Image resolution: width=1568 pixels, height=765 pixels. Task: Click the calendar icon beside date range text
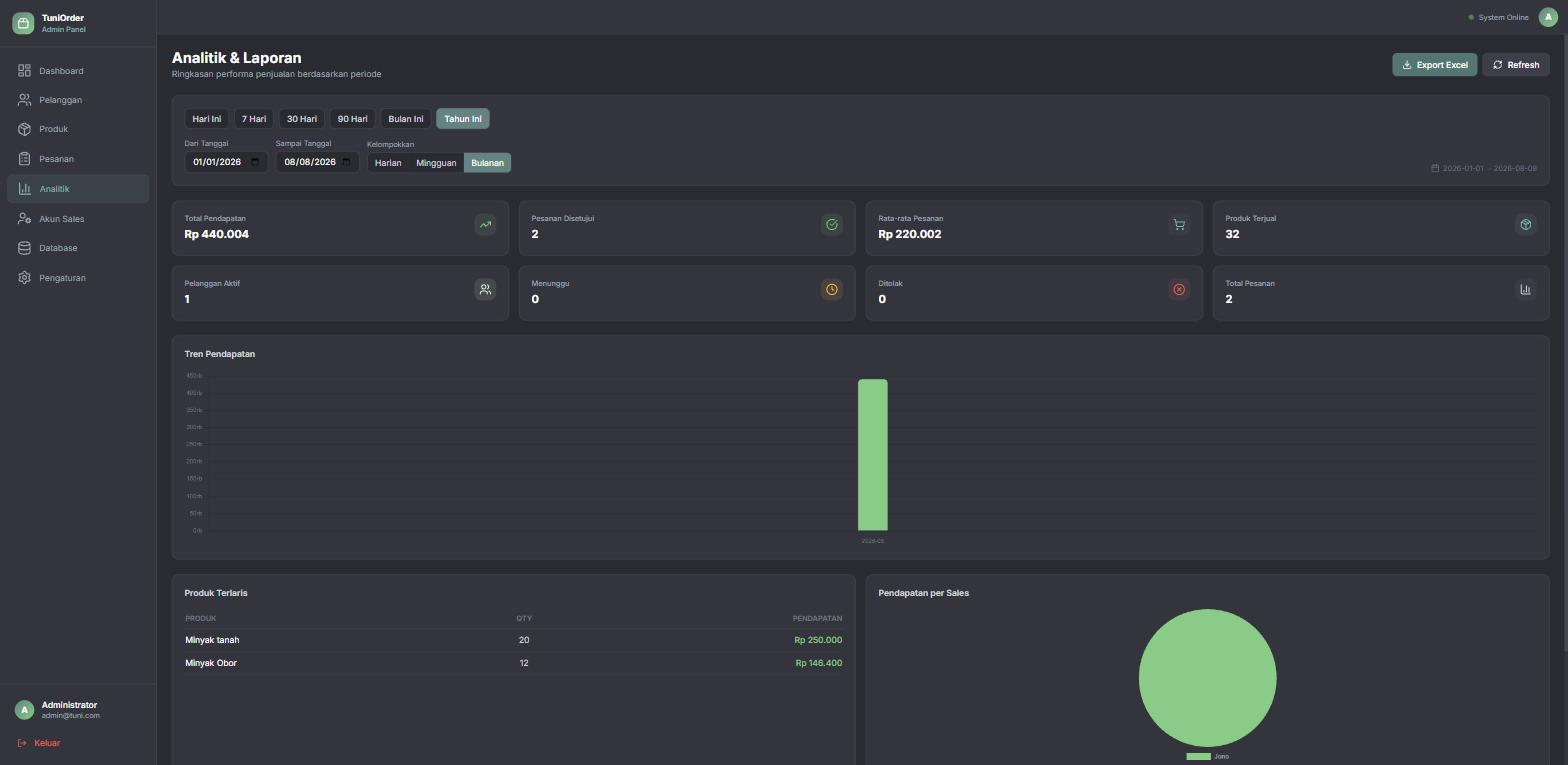[x=1435, y=168]
